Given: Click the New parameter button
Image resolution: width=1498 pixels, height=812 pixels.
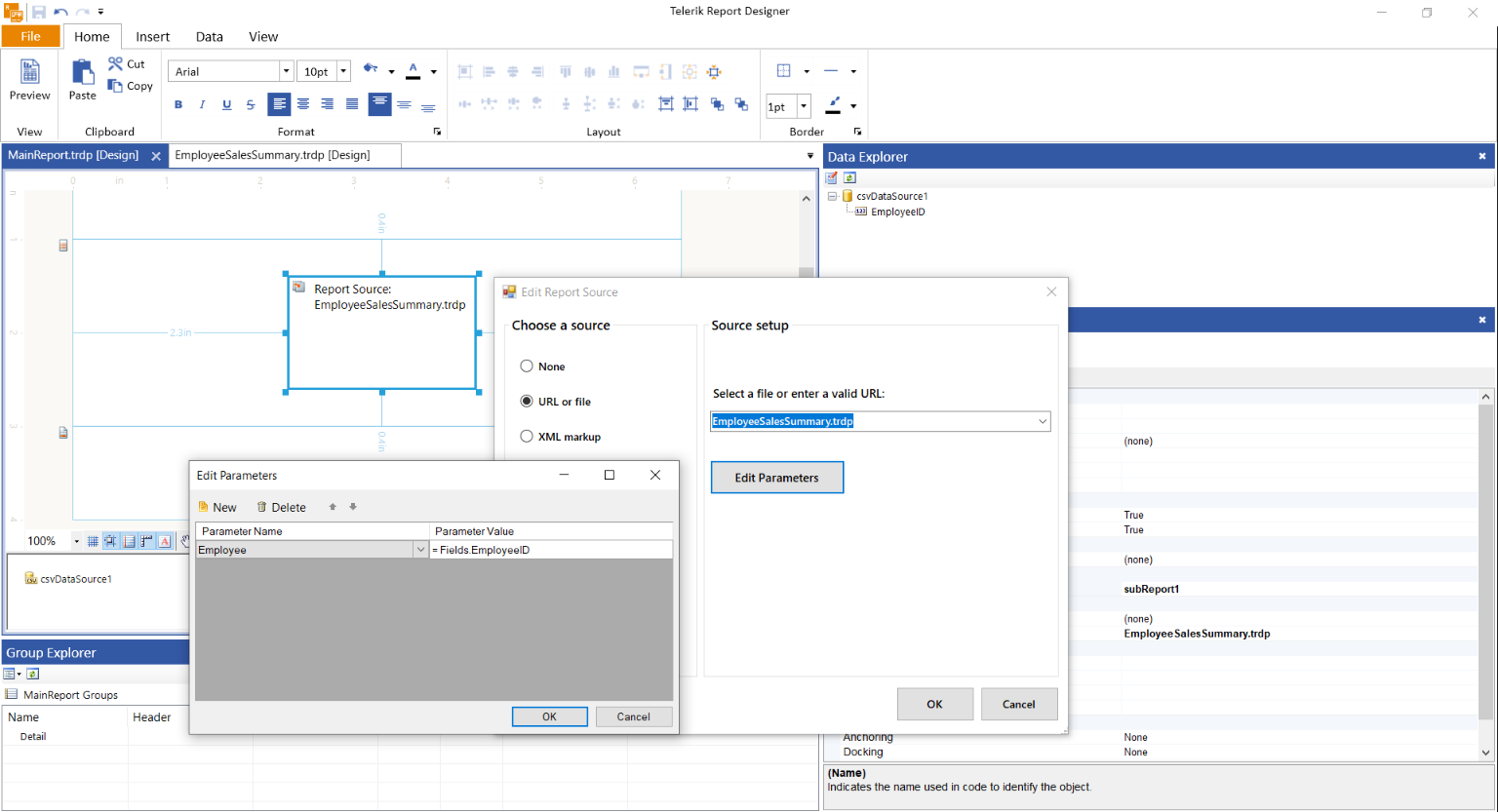Looking at the screenshot, I should tap(217, 507).
